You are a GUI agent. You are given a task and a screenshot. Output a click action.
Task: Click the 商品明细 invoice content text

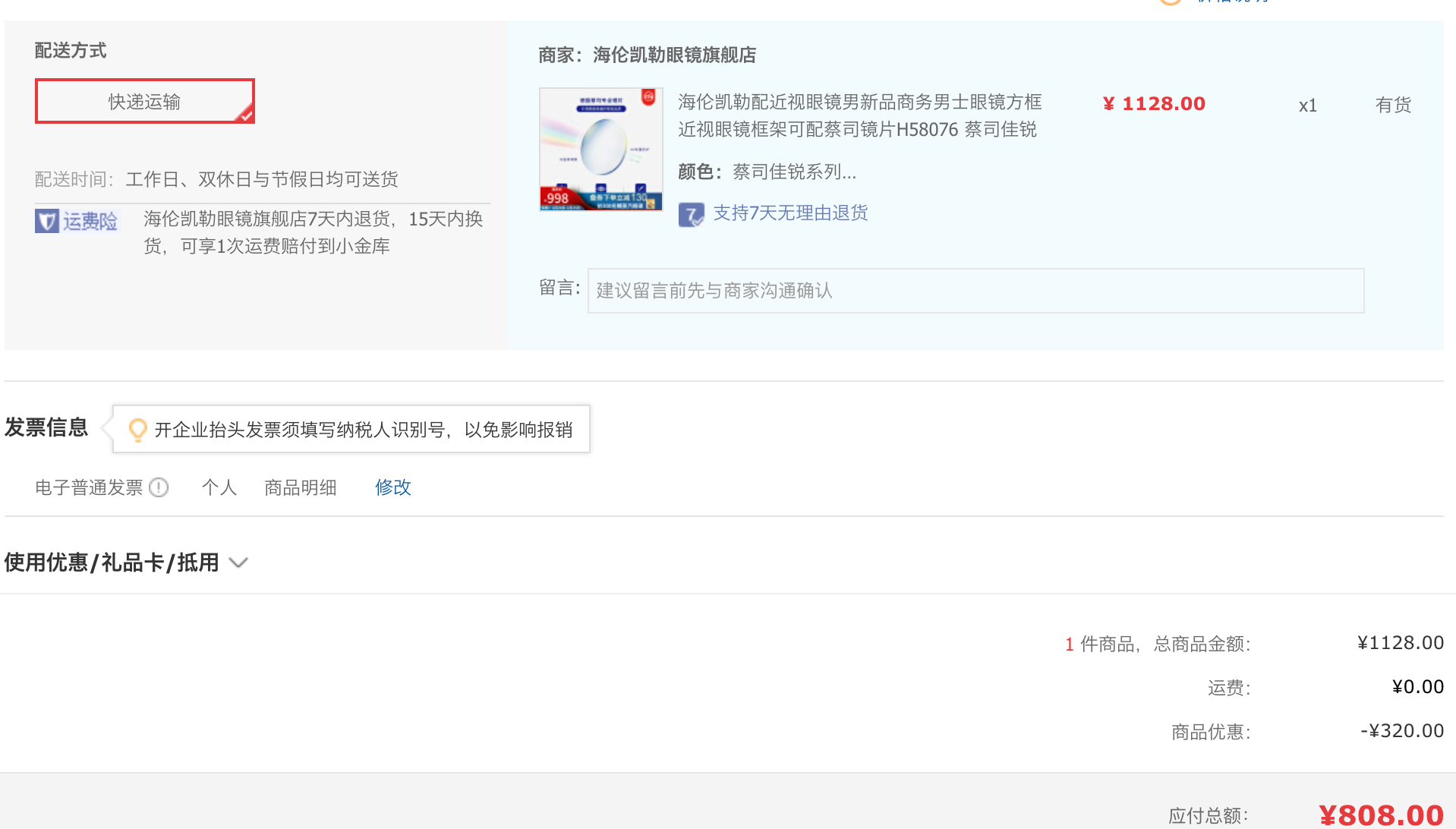coord(301,487)
